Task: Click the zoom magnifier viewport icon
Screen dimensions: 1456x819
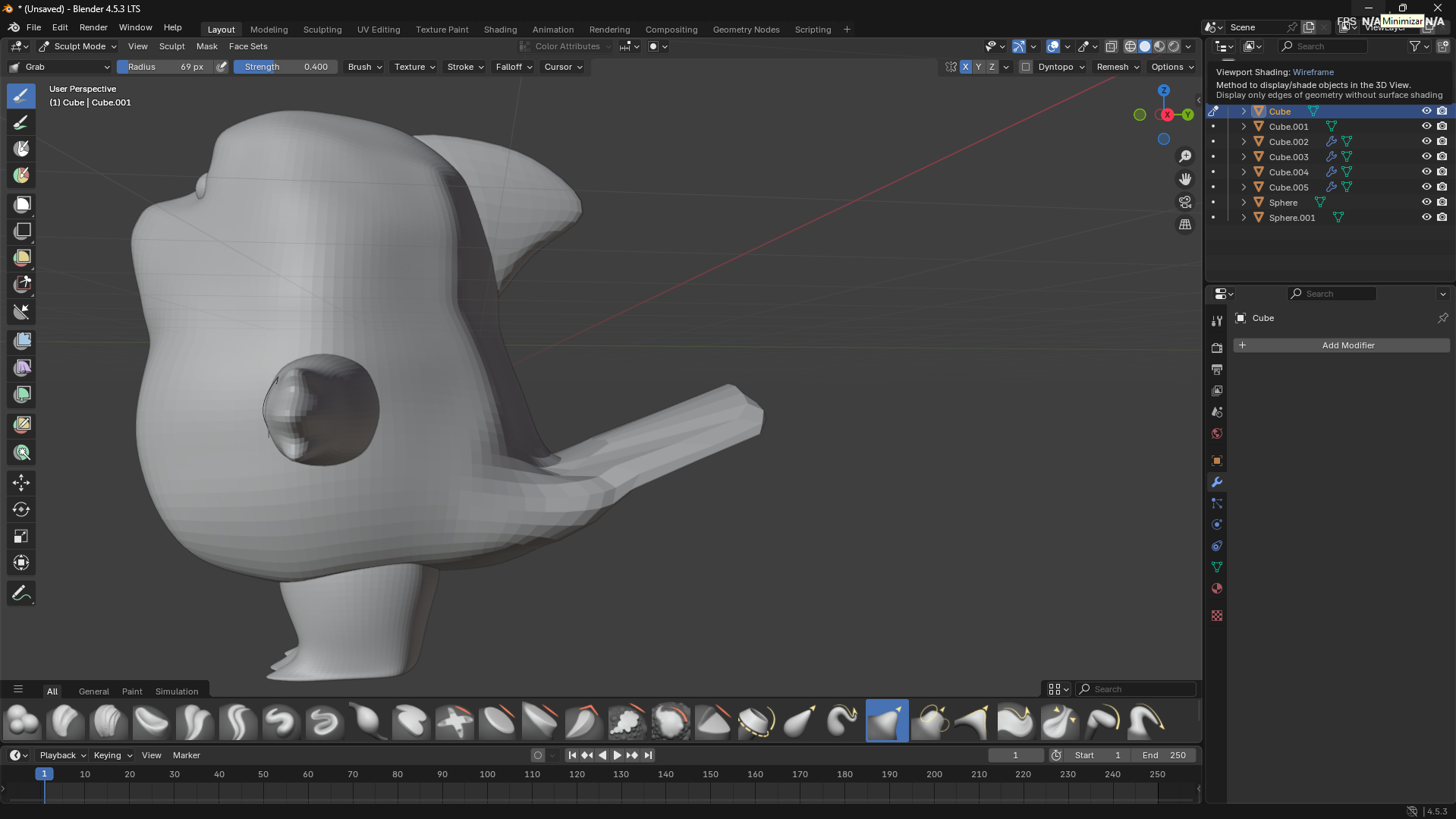Action: (x=1184, y=156)
